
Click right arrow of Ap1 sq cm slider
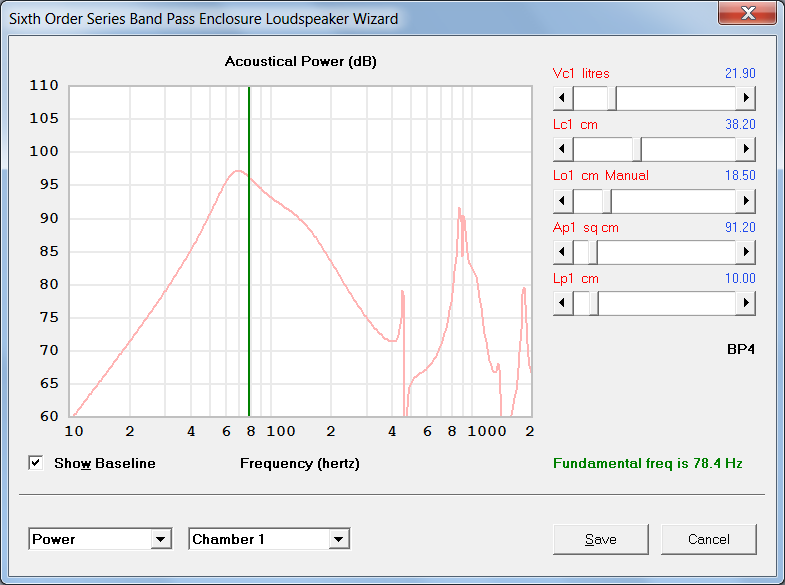point(745,252)
